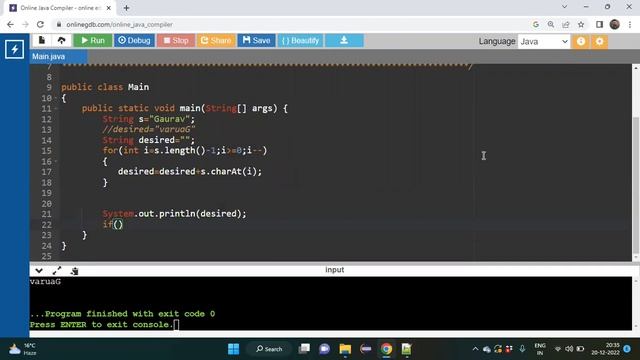Click the Google icon in address bar
This screenshot has height=360, width=640.
536,24
